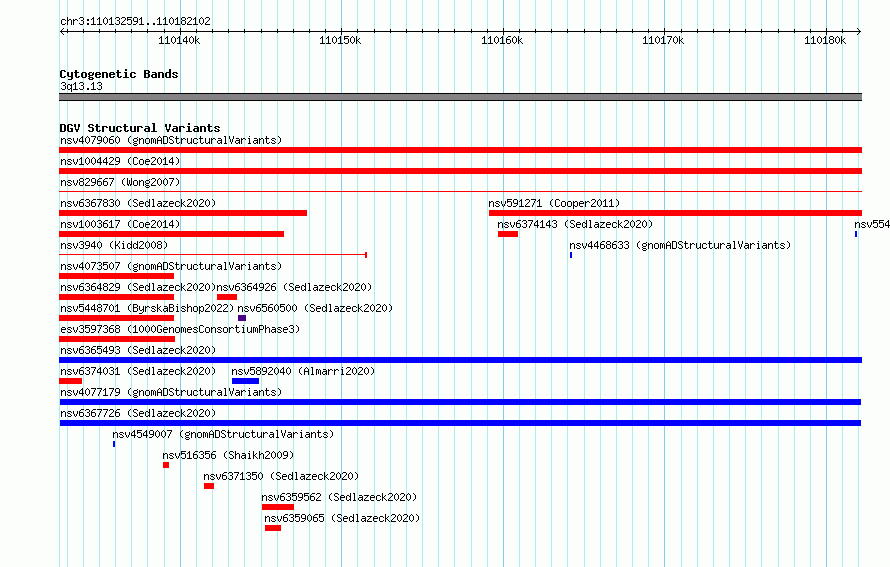This screenshot has height=567, width=890.
Task: Click the purple nsv6560500 marker
Action: (242, 318)
